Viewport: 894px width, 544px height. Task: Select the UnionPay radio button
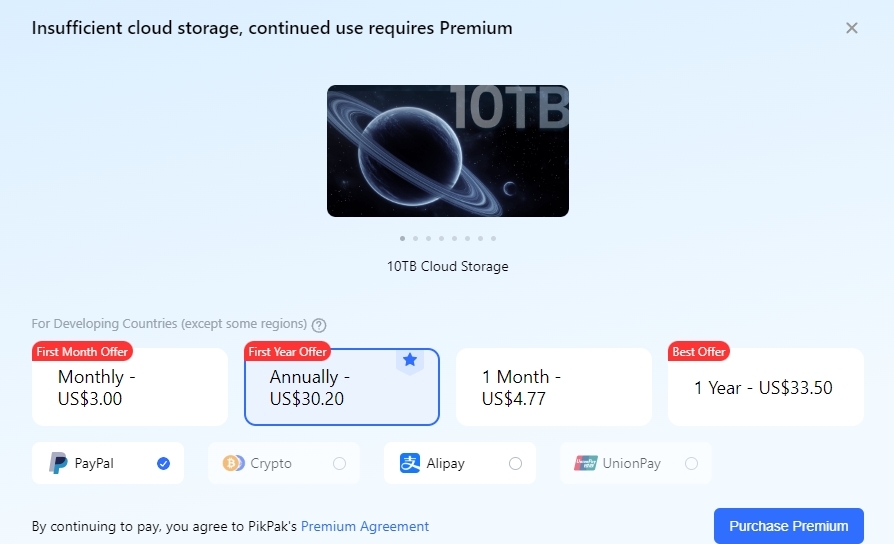(692, 463)
